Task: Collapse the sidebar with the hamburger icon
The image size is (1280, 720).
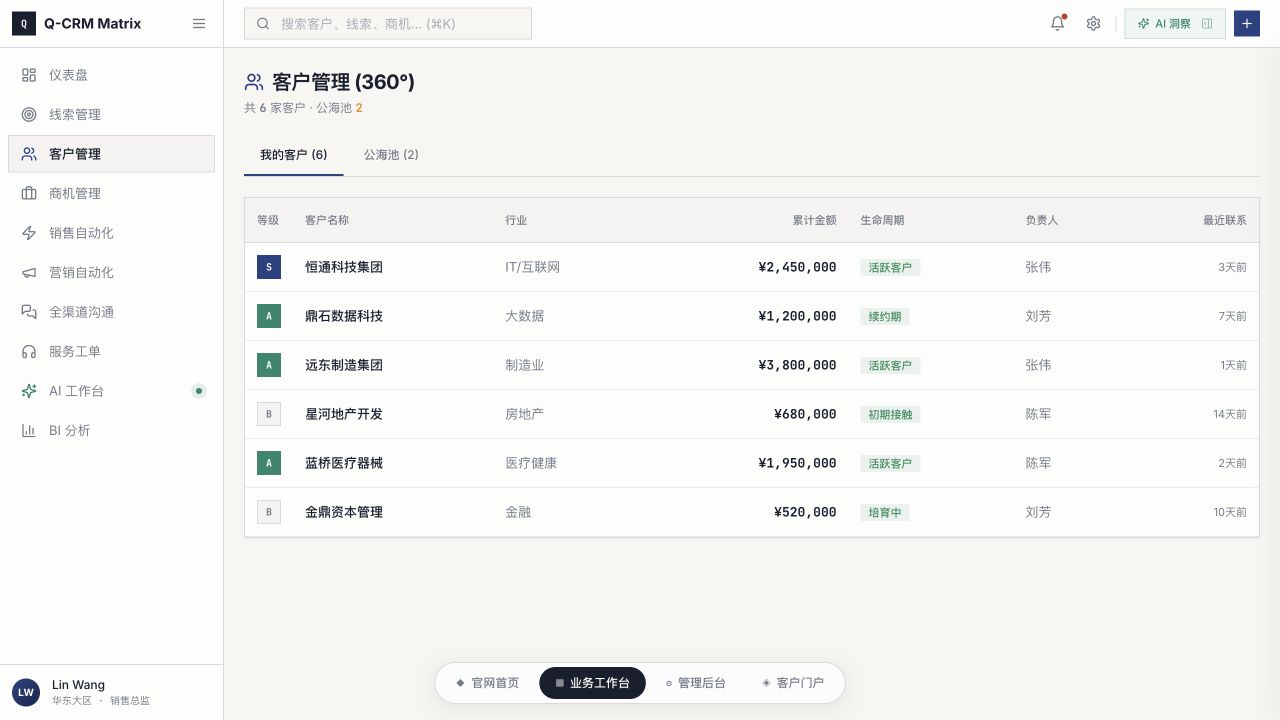Action: [x=199, y=24]
